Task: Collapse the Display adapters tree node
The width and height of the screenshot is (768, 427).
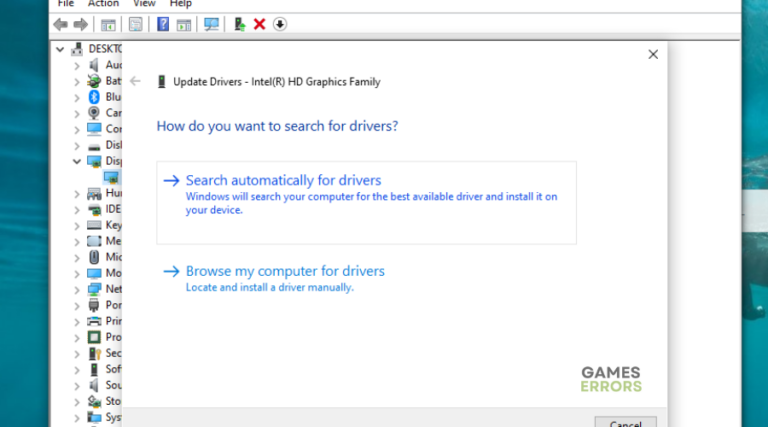Action: (77, 161)
